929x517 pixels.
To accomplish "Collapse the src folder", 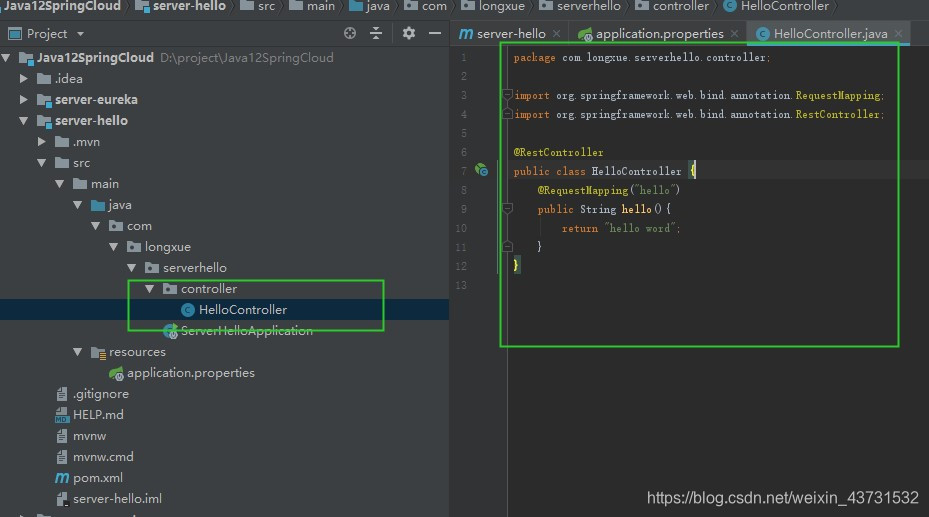I will (41, 162).
